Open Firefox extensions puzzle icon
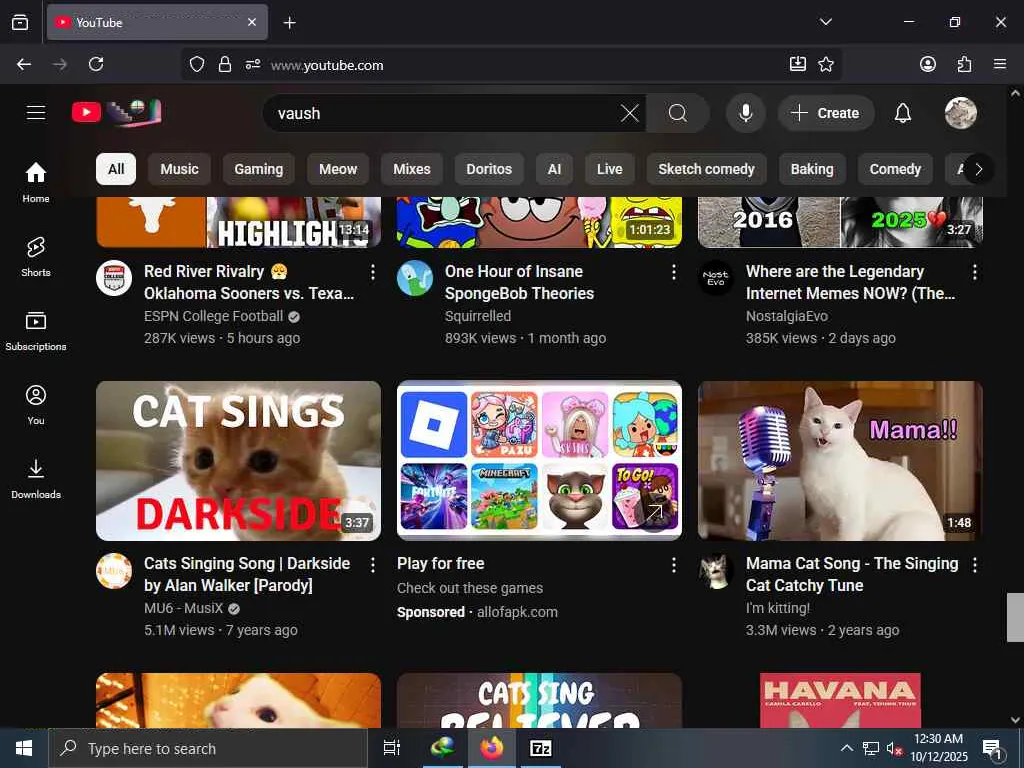This screenshot has width=1024, height=768. (964, 64)
